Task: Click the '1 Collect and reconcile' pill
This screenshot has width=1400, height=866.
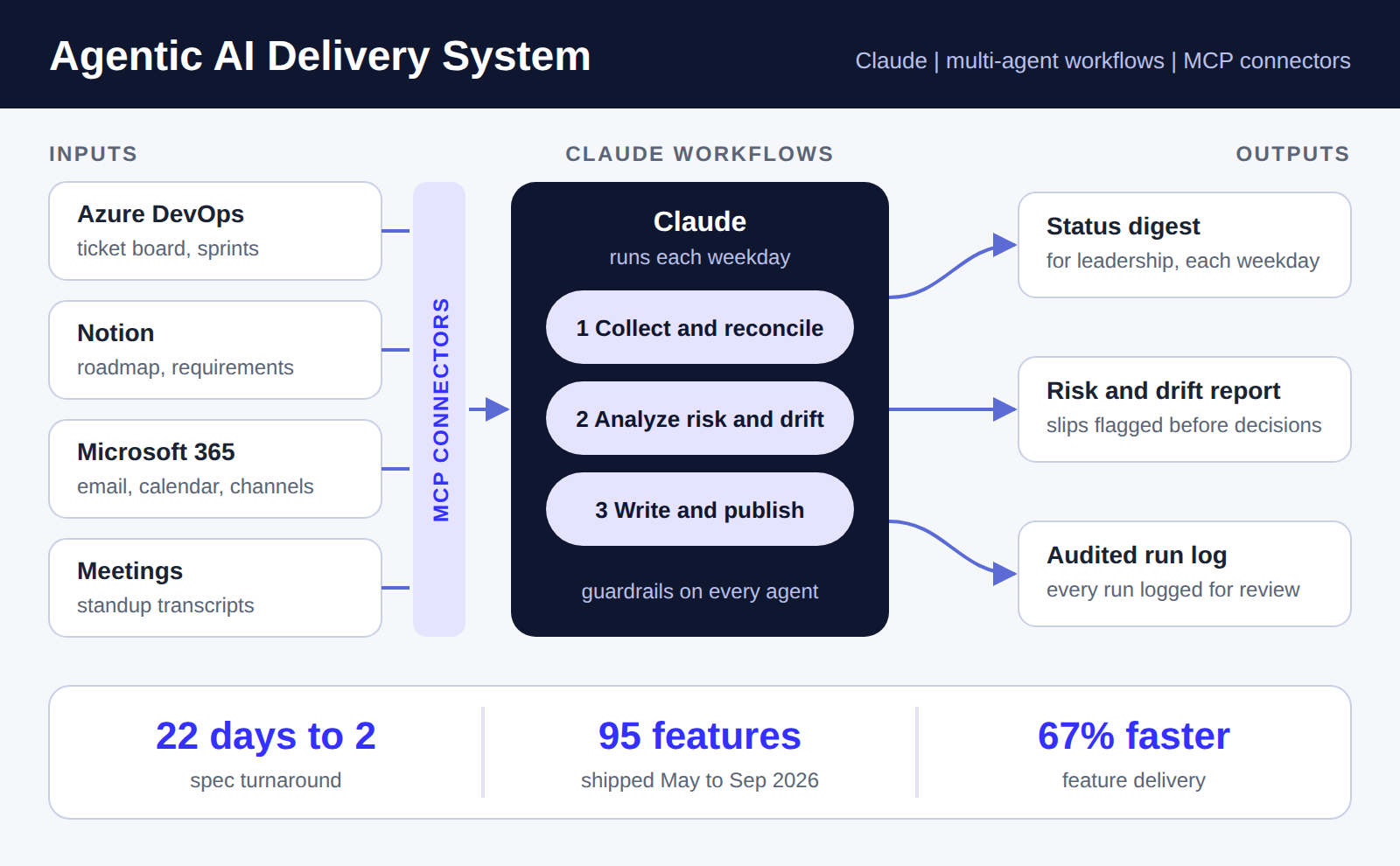Action: coord(700,327)
